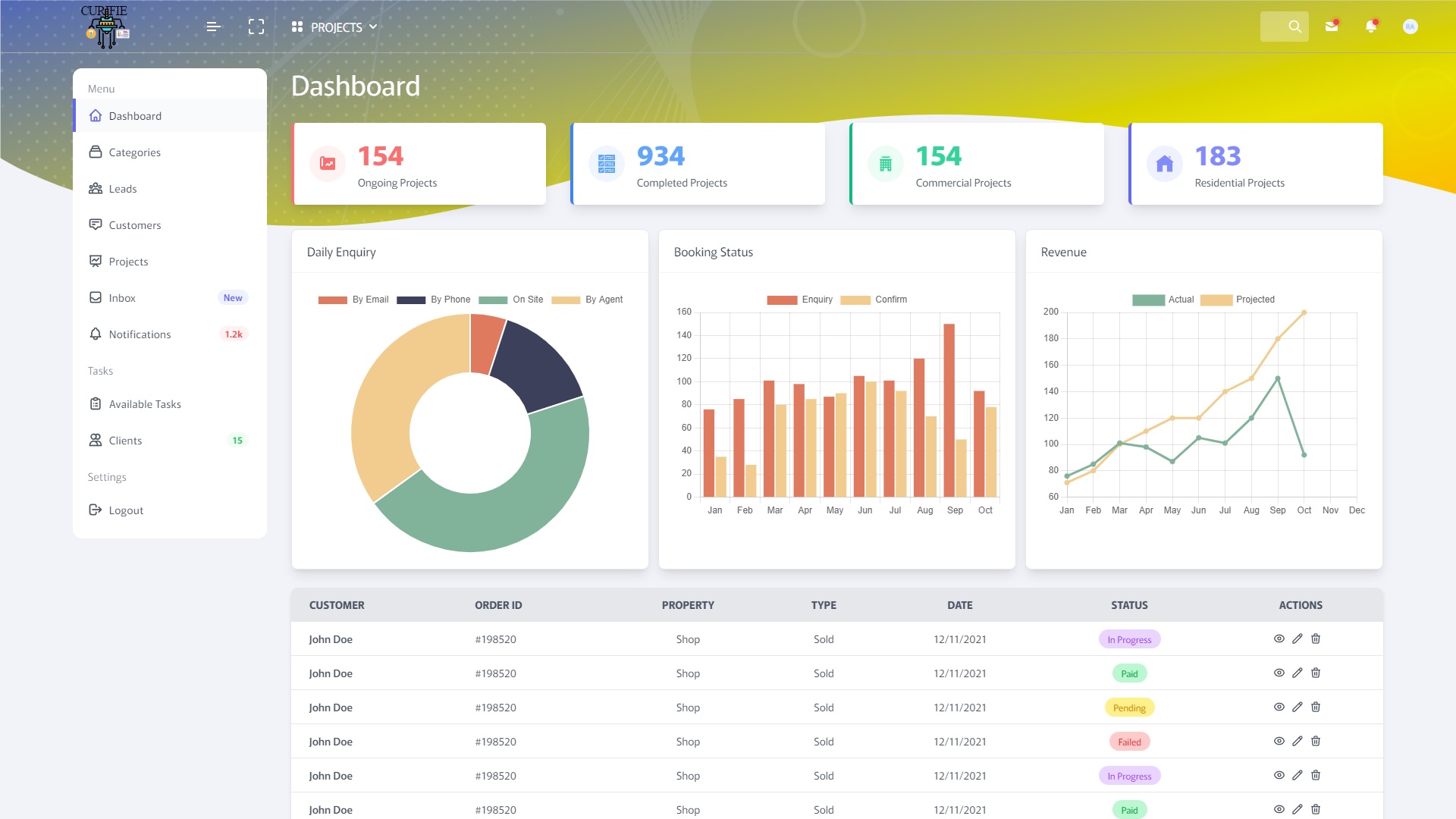Toggle By Agent legend in Daily Enquiry
This screenshot has height=819, width=1456.
click(587, 300)
